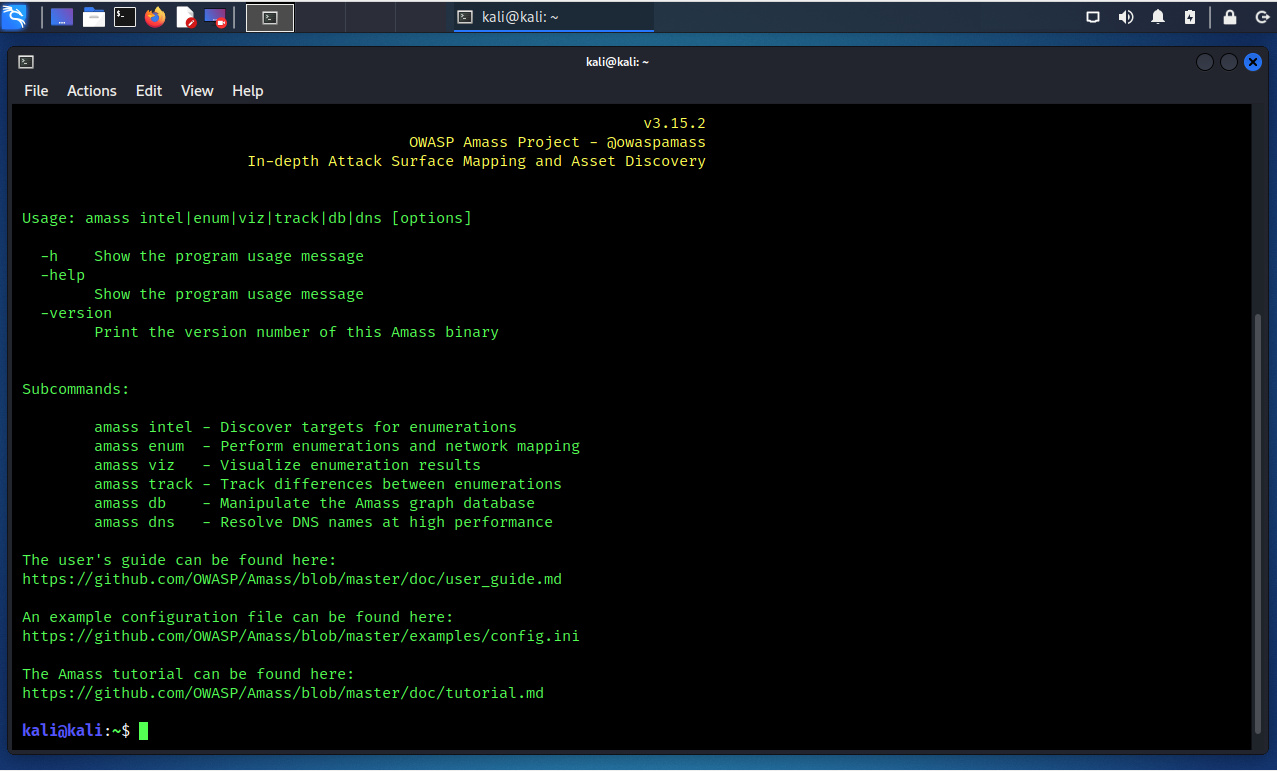Click the screen recorder panel icon
Viewport: 1277px width, 771px height.
[215, 17]
